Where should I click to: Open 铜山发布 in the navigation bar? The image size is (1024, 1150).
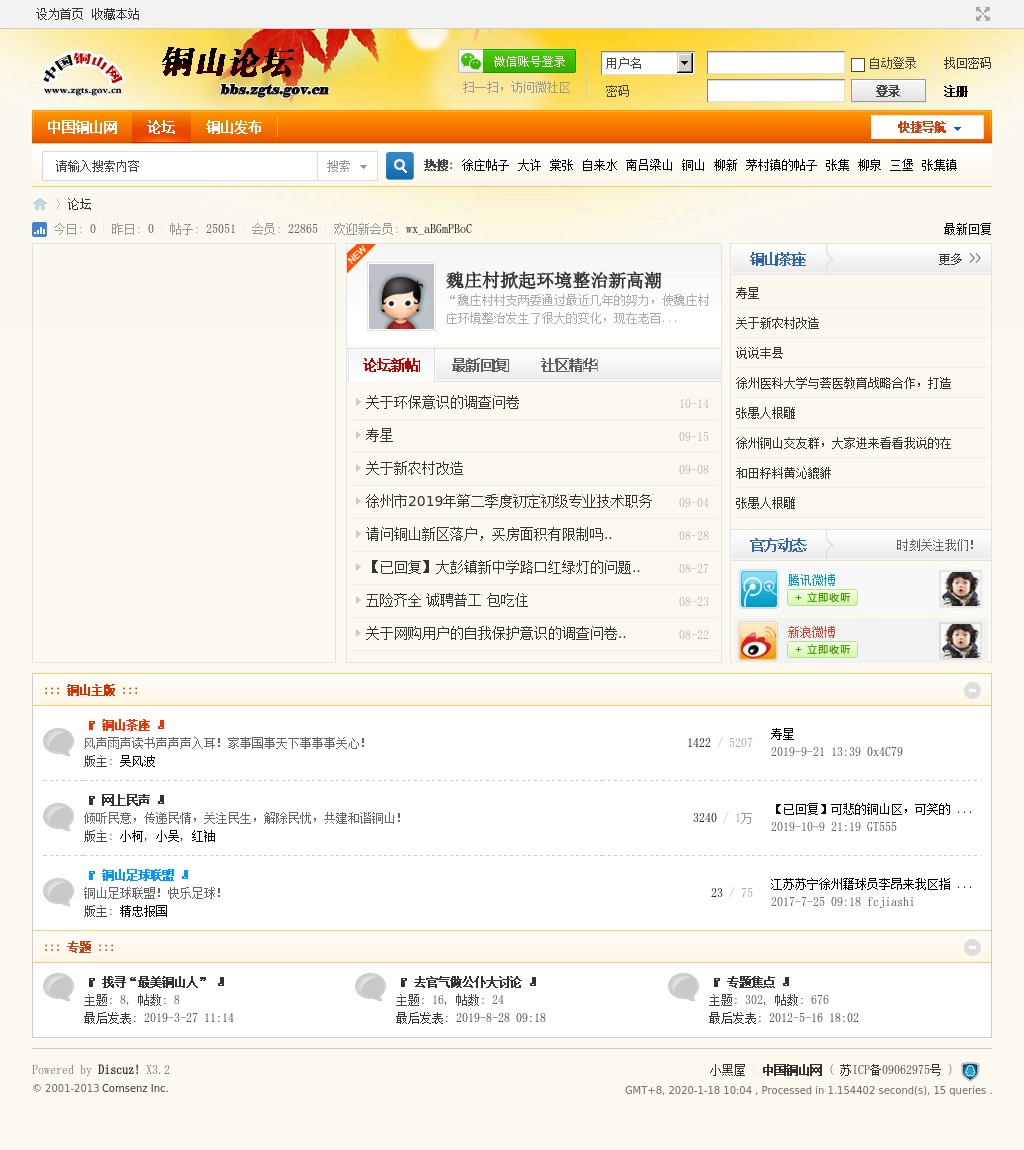pos(234,128)
